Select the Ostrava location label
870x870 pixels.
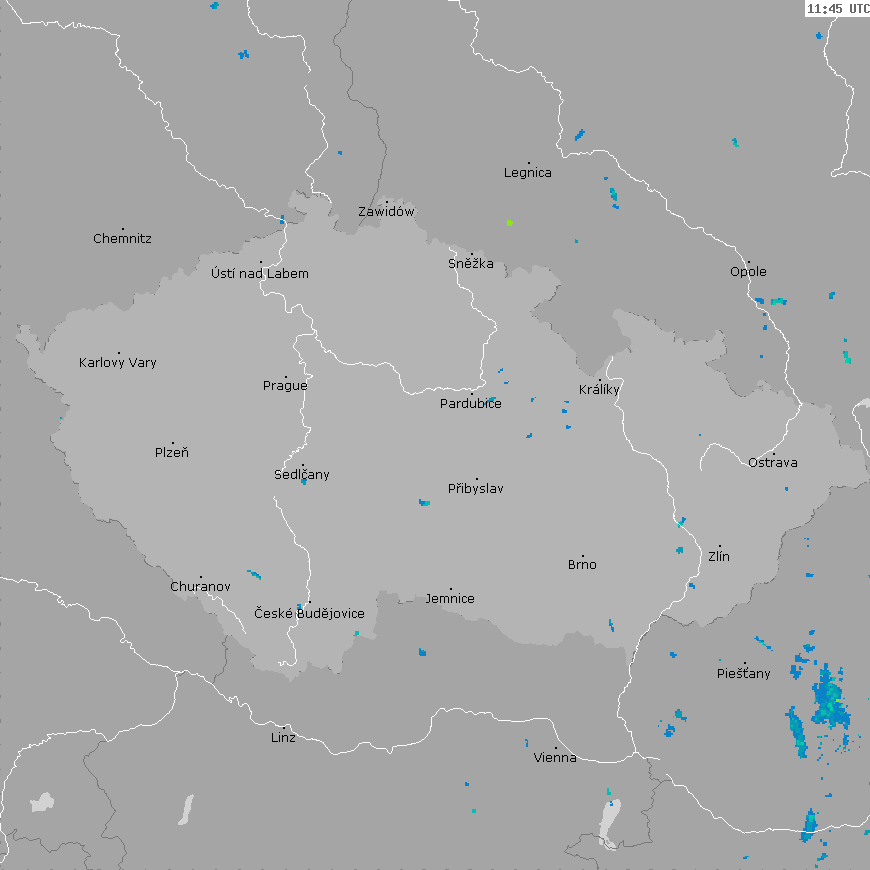click(x=773, y=463)
